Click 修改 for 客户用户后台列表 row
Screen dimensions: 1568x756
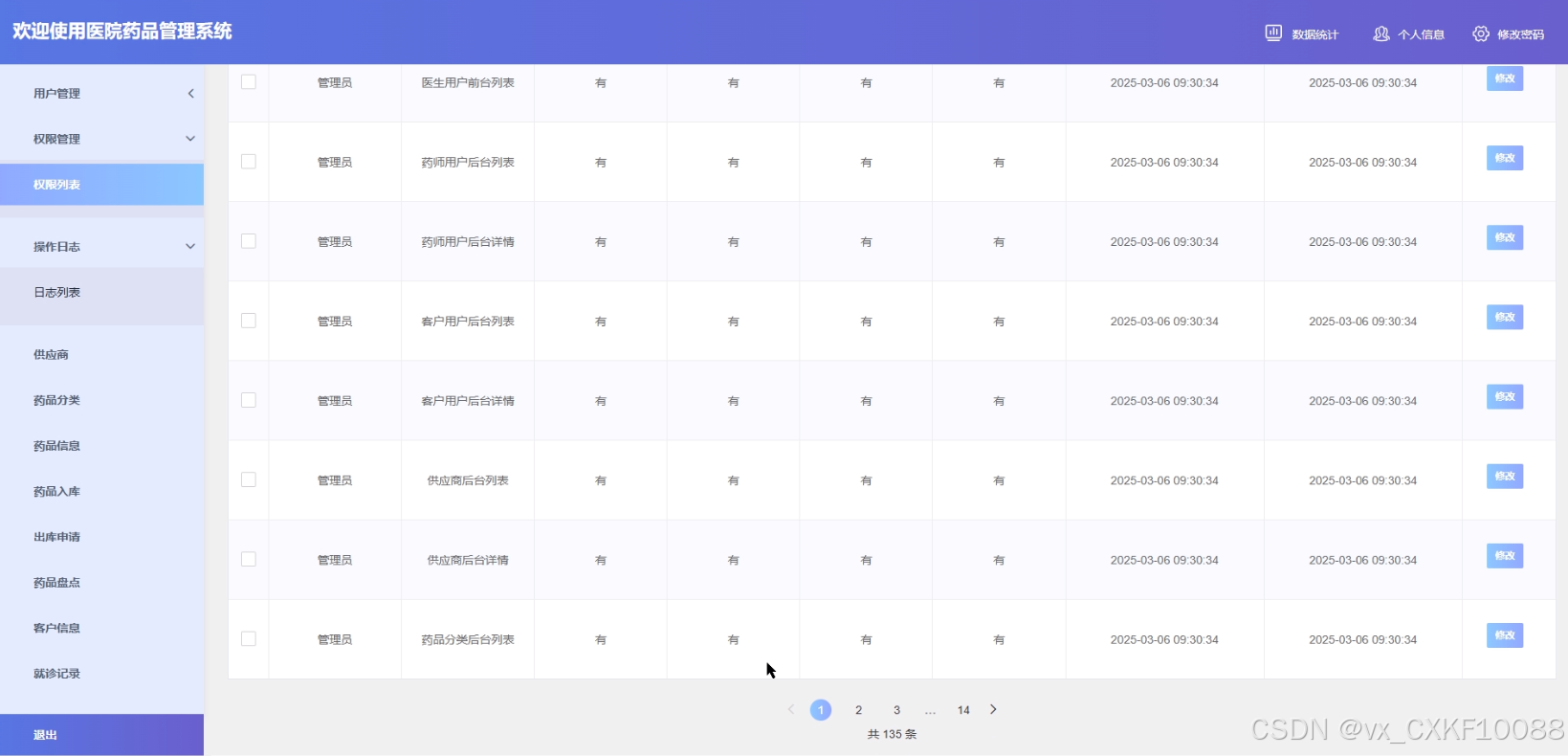1505,317
